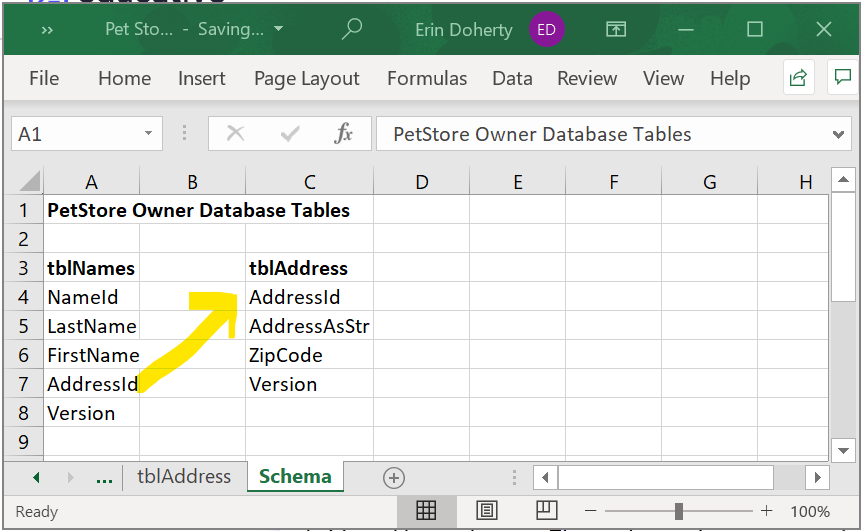Select AddressId cell in row 7
Screen dimensions: 861x531
click(x=91, y=384)
